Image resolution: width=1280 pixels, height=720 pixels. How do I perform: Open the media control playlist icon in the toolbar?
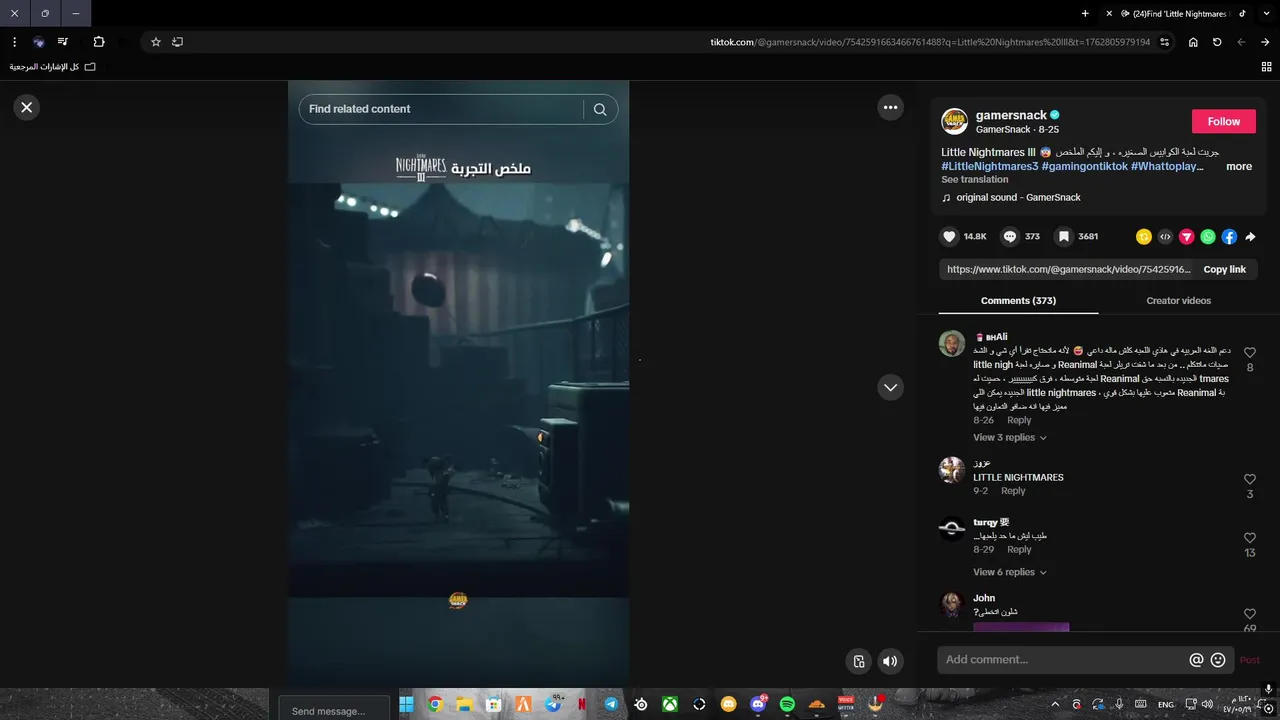click(x=63, y=42)
